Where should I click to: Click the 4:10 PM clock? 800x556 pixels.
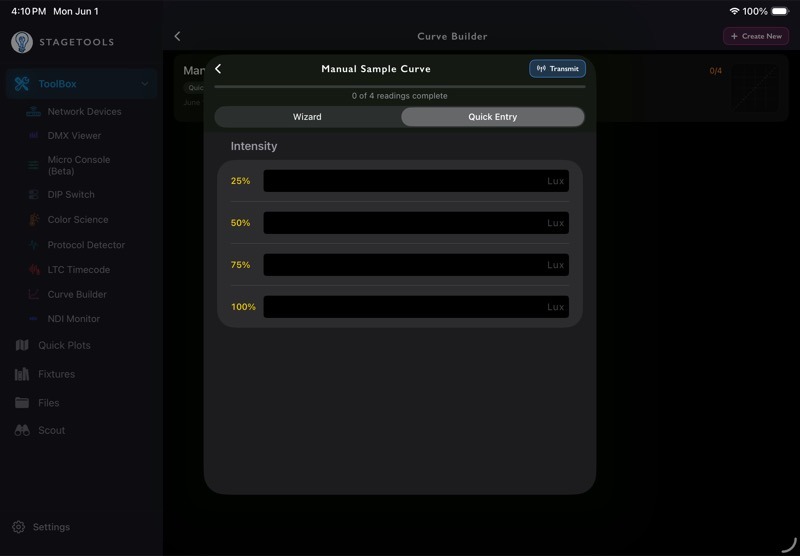[29, 11]
